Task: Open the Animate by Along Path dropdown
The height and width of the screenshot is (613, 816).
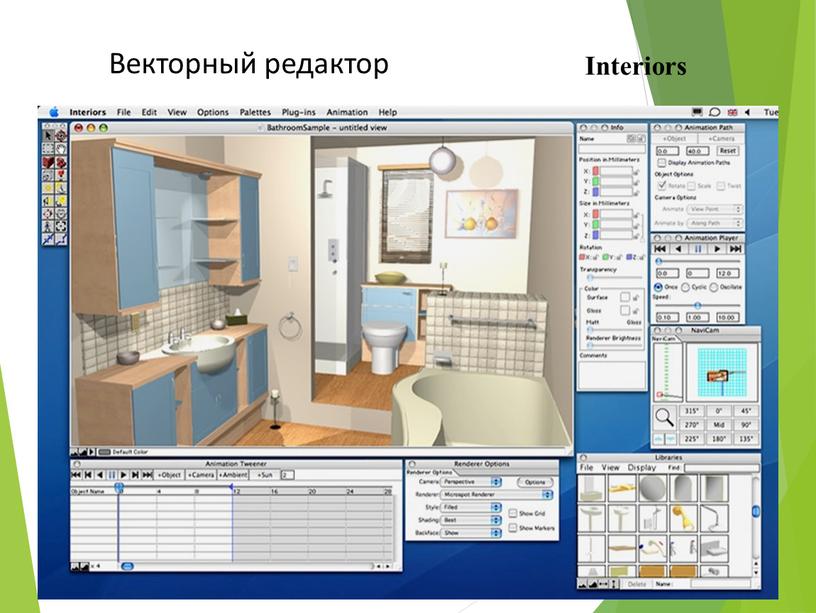Action: (x=715, y=223)
